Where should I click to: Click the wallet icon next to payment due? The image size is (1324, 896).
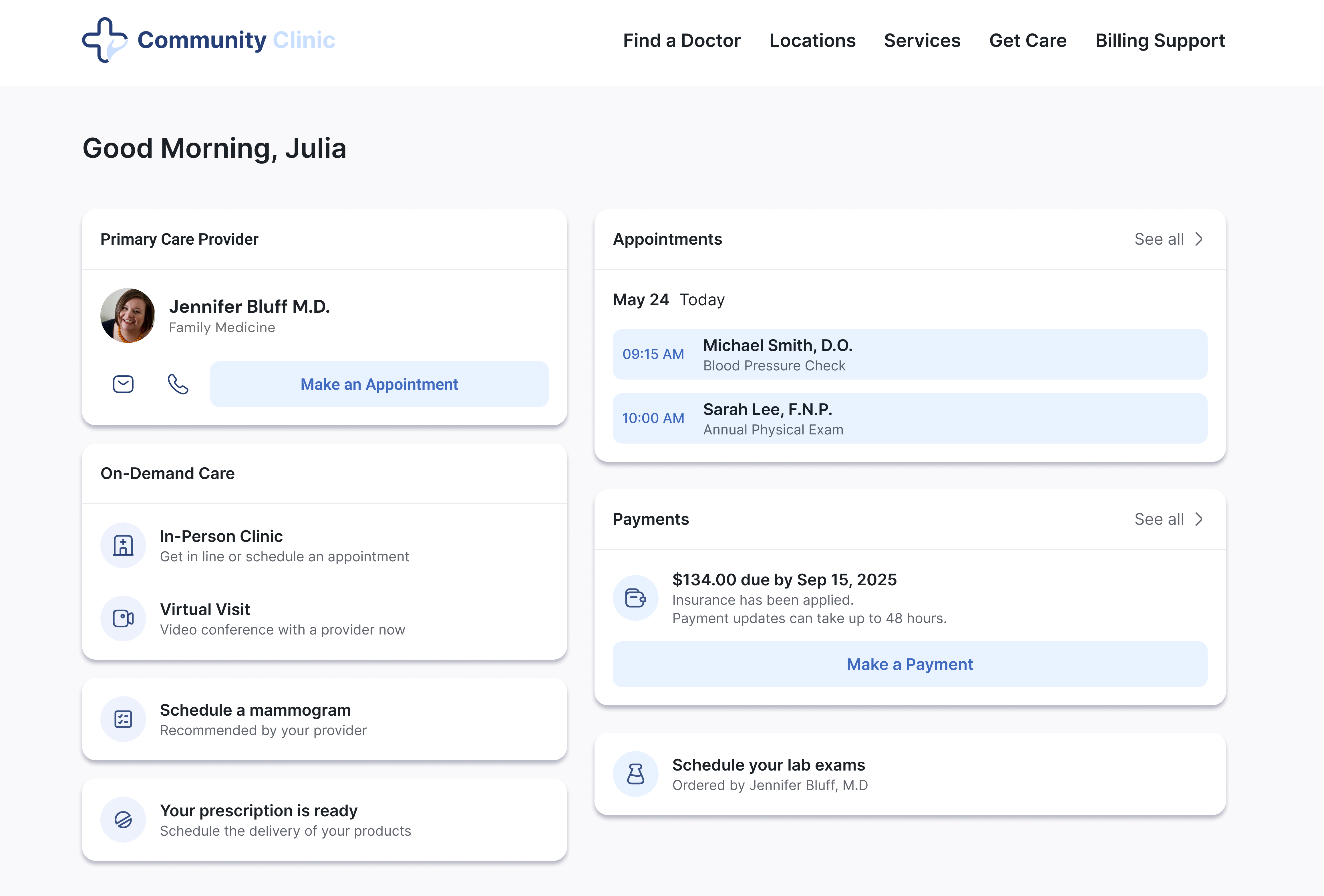pos(635,598)
